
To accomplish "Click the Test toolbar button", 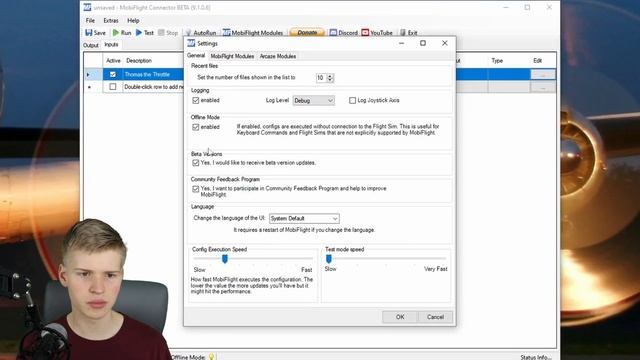I will 145,33.
